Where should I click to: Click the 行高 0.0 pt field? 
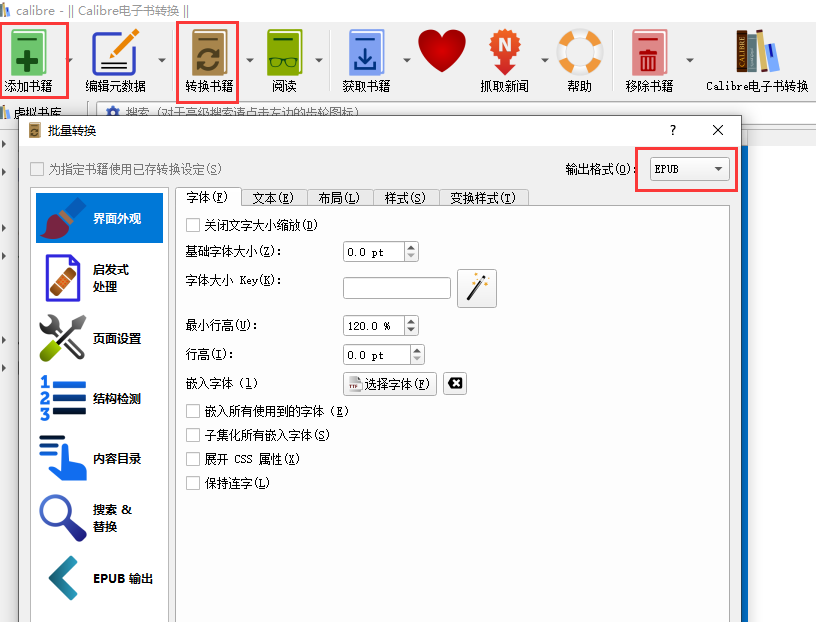pyautogui.click(x=377, y=355)
